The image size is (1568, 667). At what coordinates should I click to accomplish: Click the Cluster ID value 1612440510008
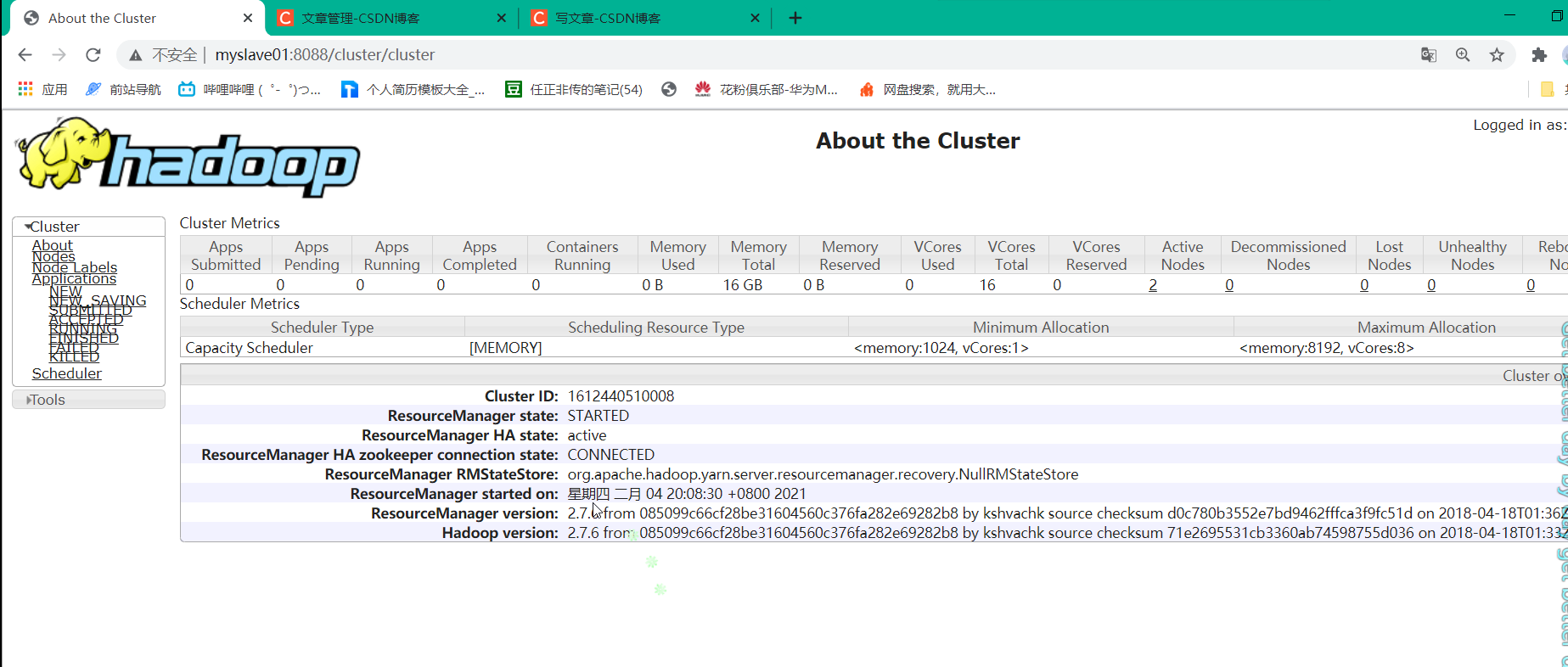[x=621, y=396]
